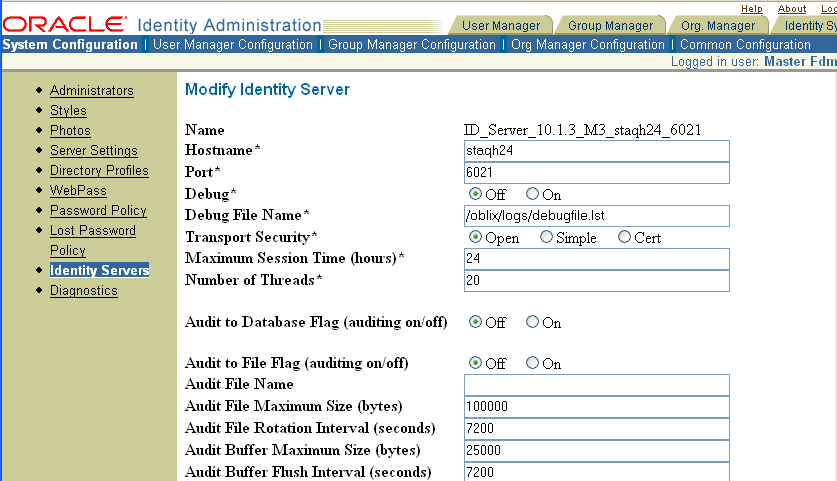Screen dimensions: 837x481
Task: Click the Number of Threads field
Action: pos(596,281)
